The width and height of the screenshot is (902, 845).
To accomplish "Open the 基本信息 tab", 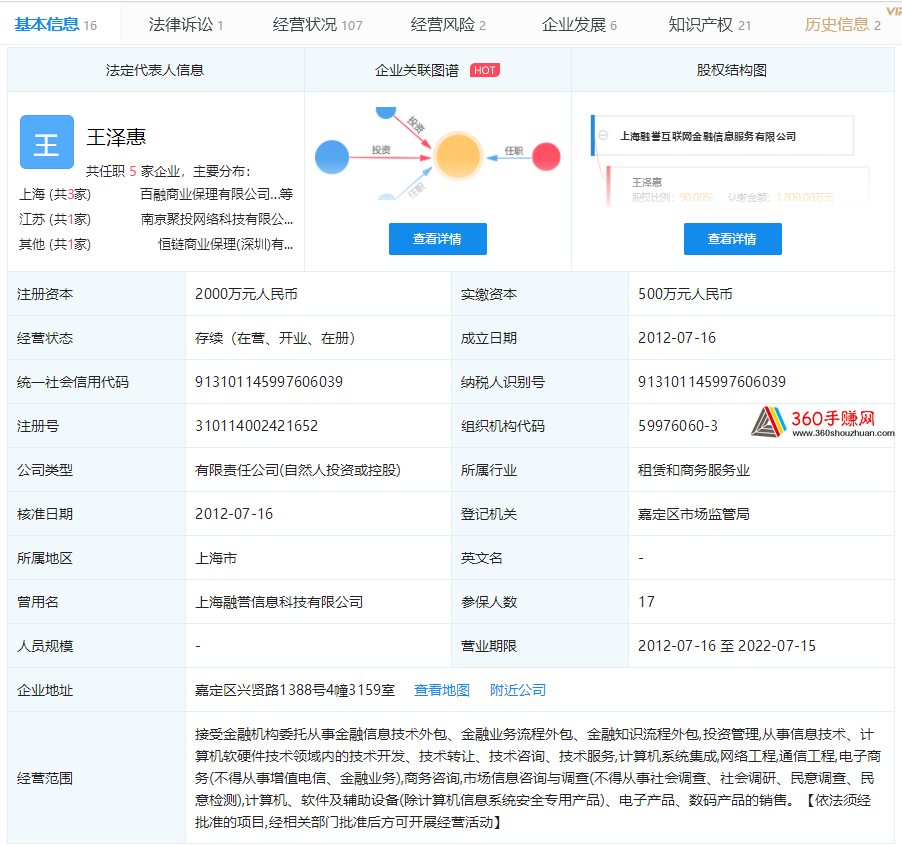I will 55,25.
